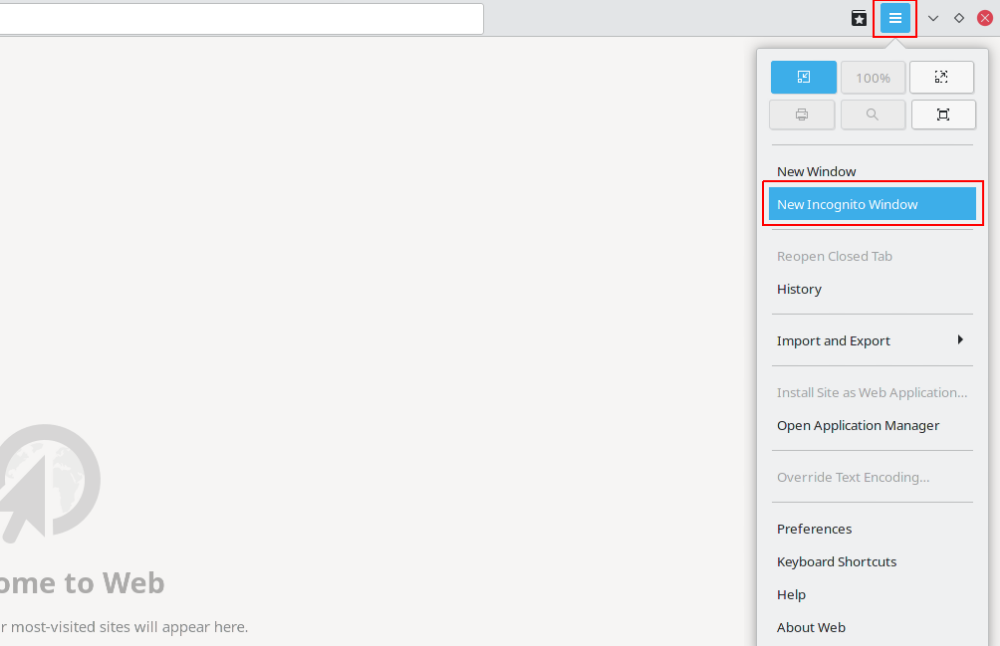Select the zoom in icon
Image resolution: width=1000 pixels, height=646 pixels.
click(942, 77)
